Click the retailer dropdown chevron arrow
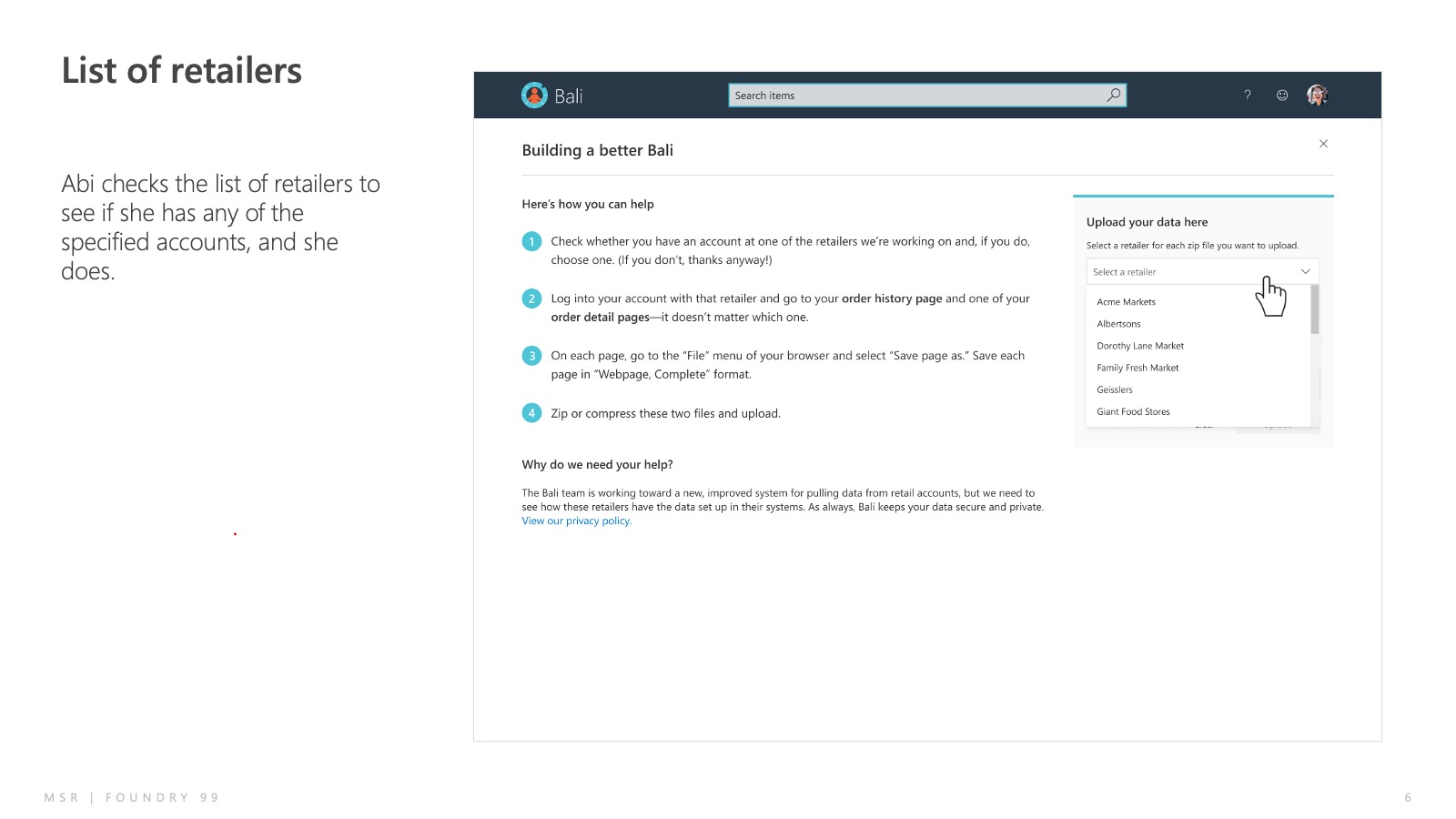The width and height of the screenshot is (1456, 819). [1305, 272]
